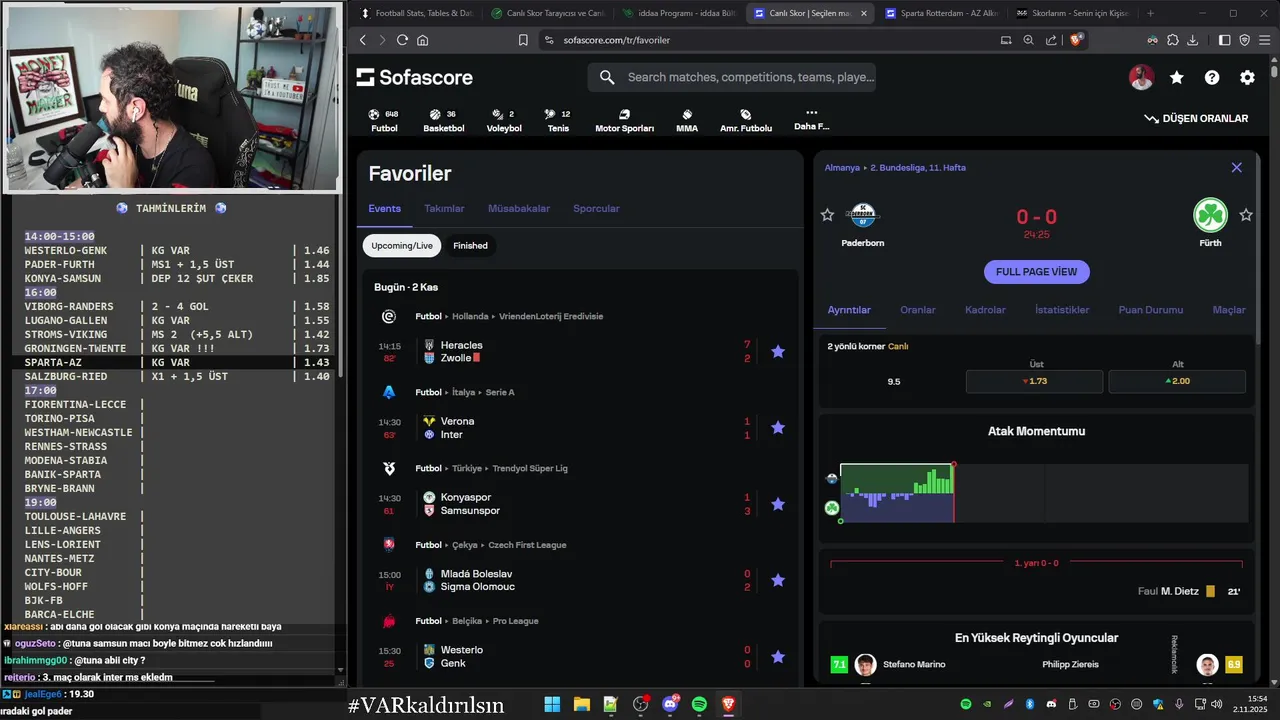Switch to the Takımlar tab

tap(444, 208)
